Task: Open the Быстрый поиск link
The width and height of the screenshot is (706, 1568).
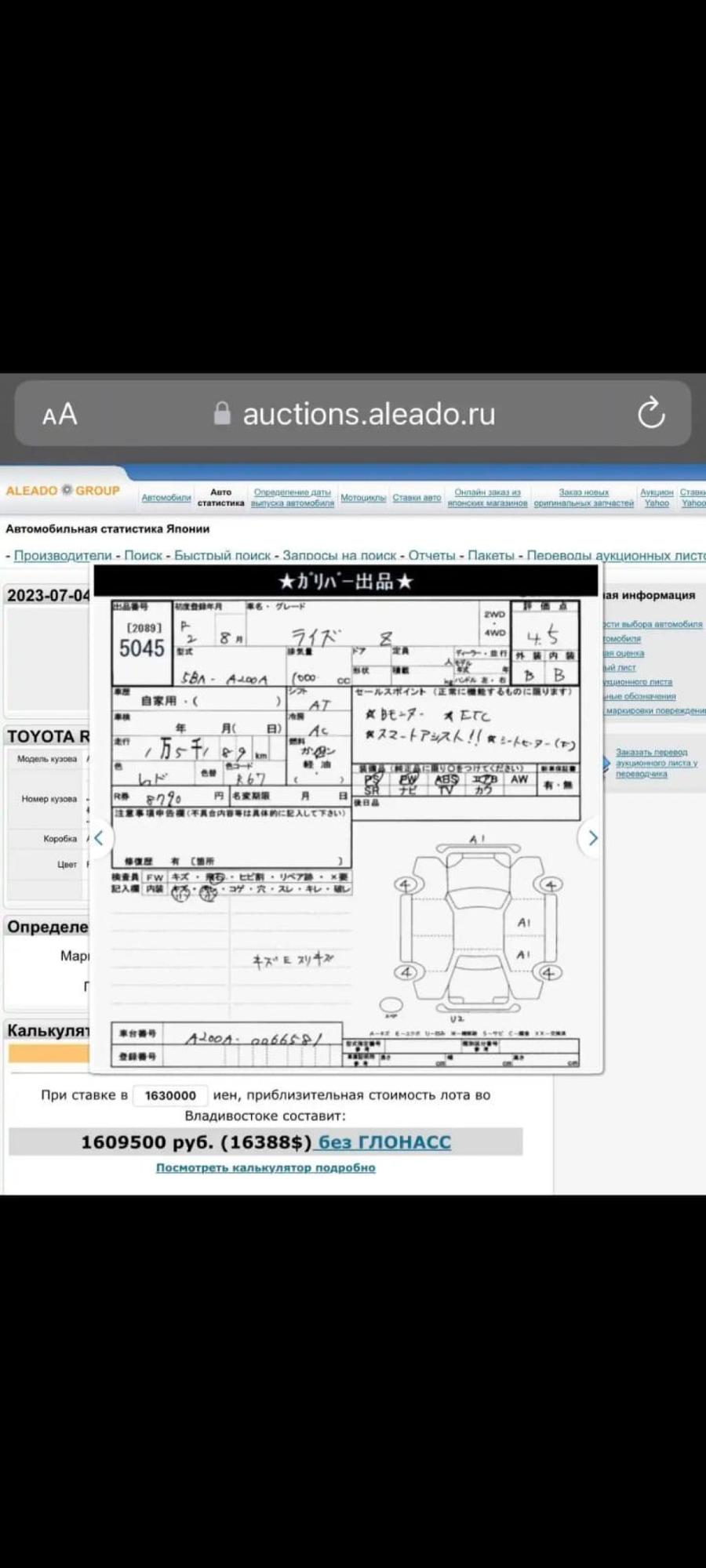Action: 222,555
